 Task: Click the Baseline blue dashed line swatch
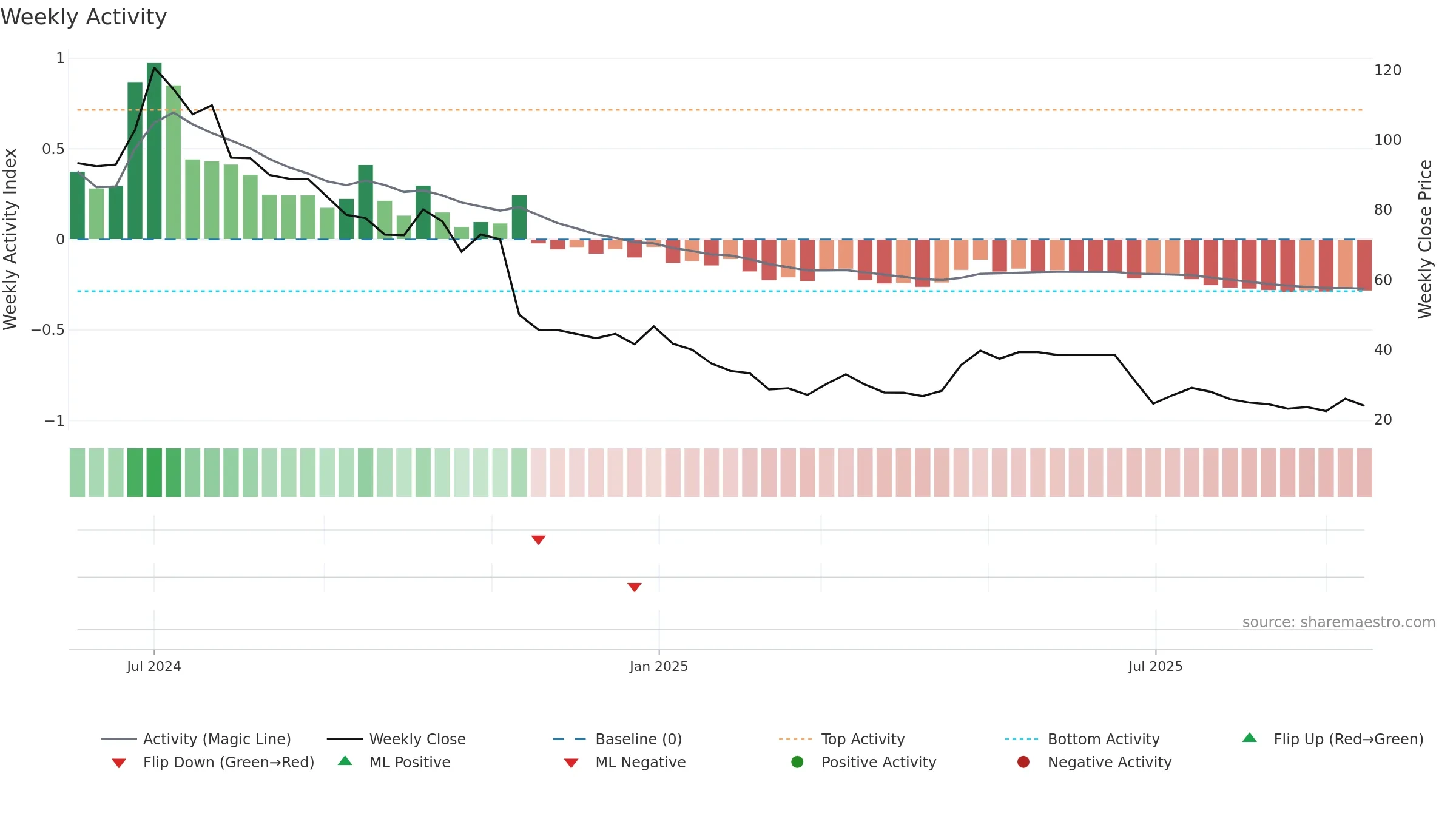tap(570, 739)
